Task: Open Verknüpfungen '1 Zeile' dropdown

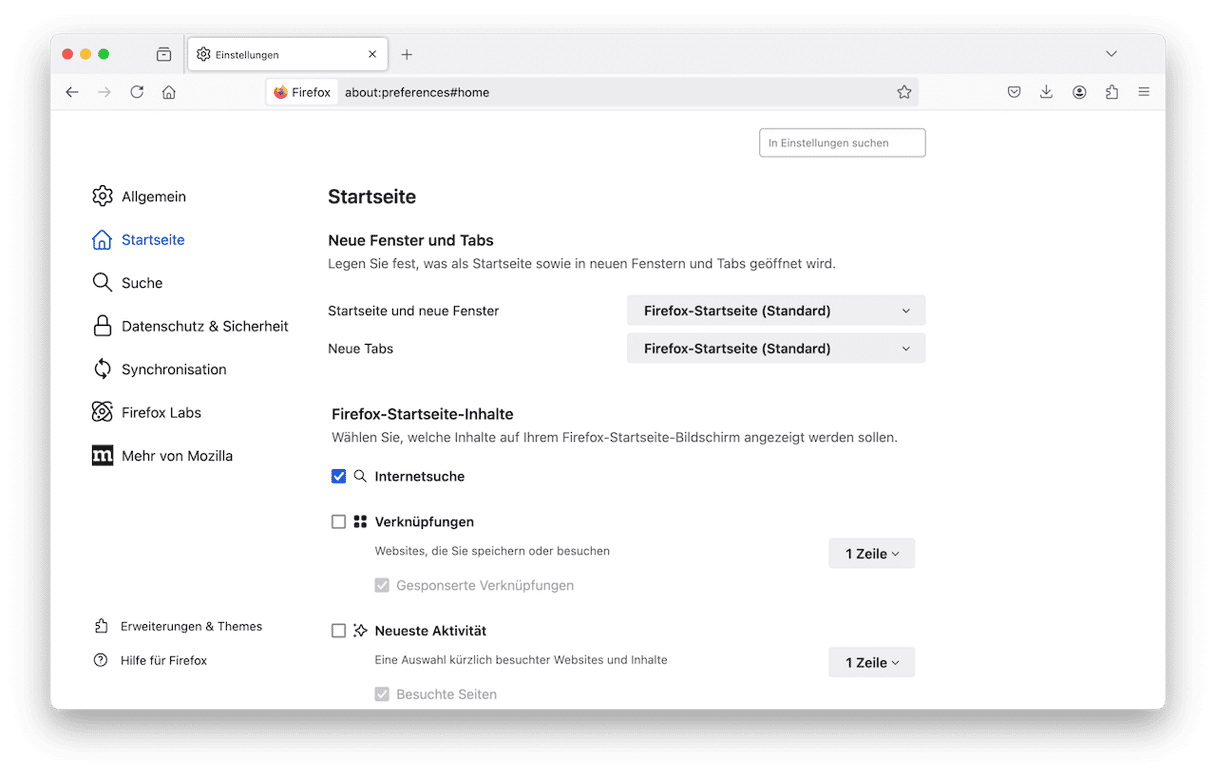Action: tap(872, 553)
